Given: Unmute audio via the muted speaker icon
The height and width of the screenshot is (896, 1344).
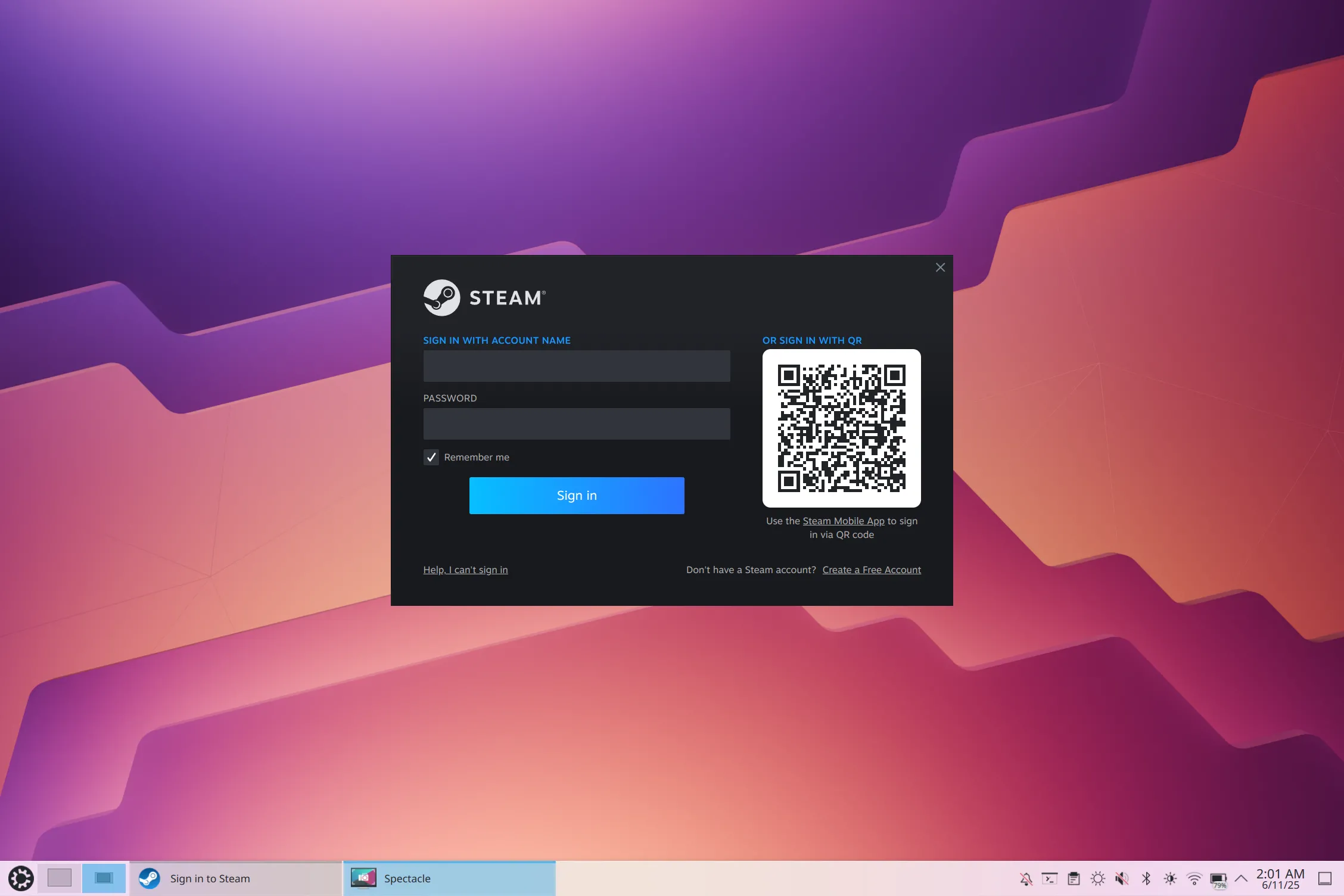Looking at the screenshot, I should [1122, 878].
